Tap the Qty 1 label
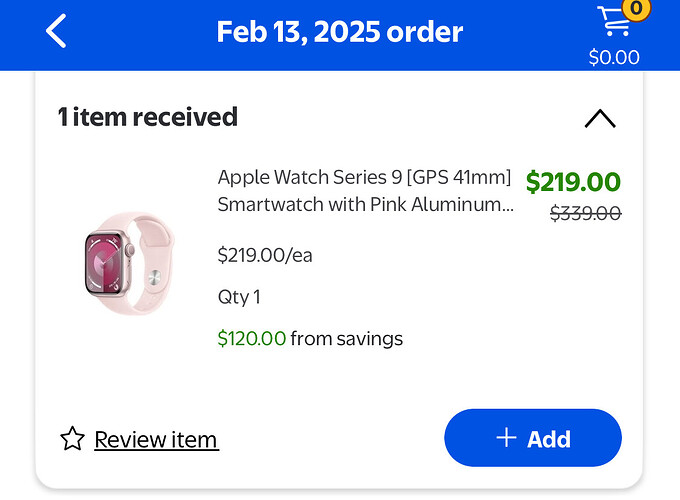This screenshot has width=680, height=500. [x=239, y=297]
